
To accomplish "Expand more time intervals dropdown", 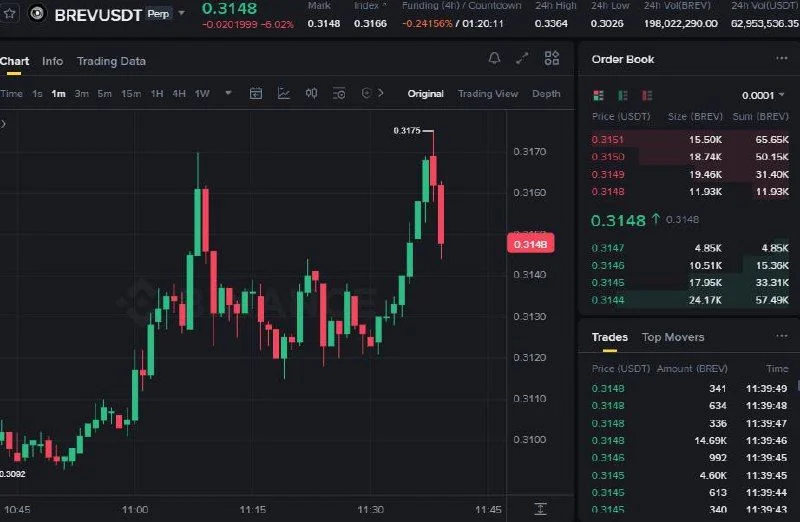I will (228, 93).
